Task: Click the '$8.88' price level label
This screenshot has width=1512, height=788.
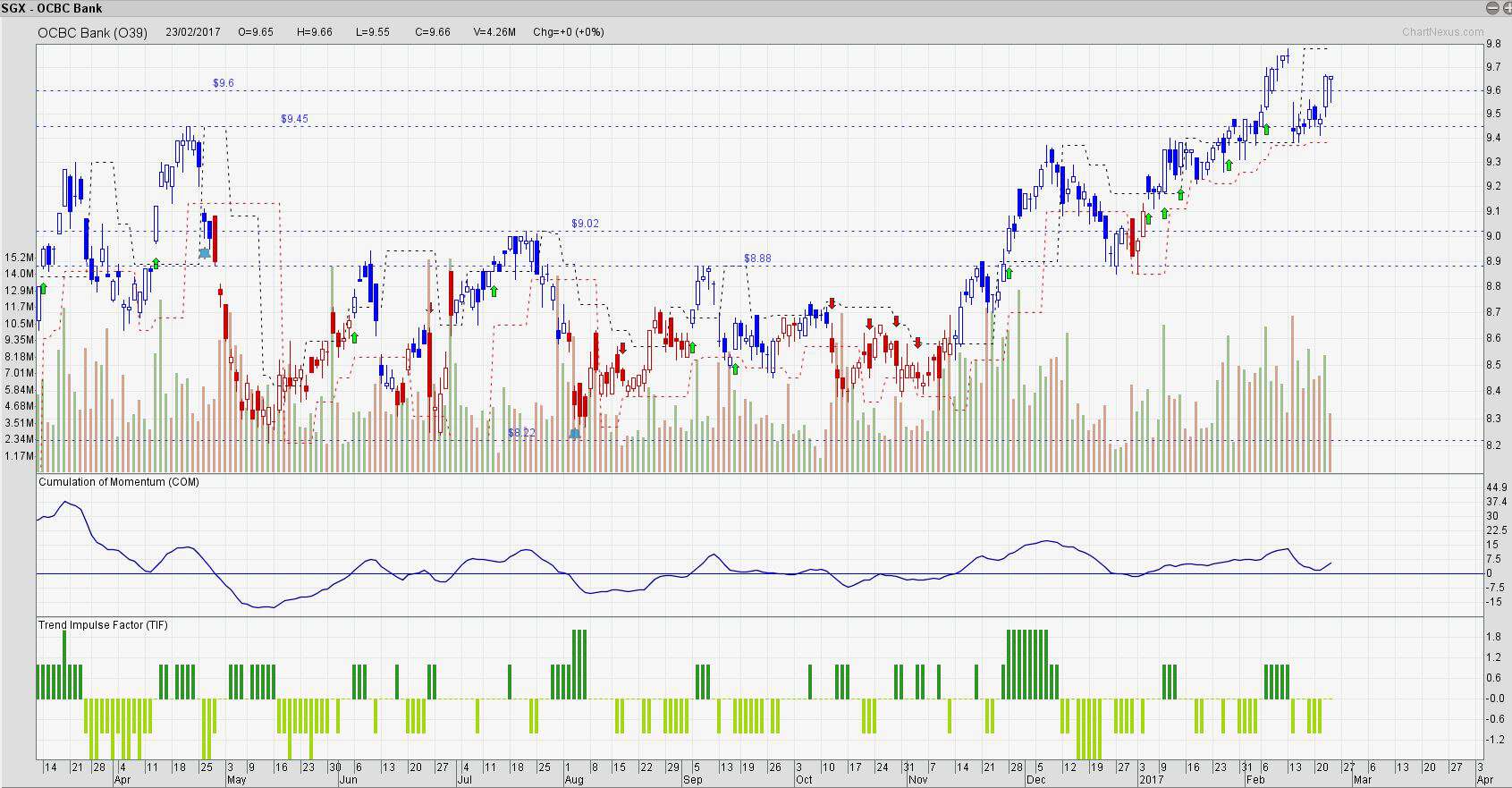Action: (x=757, y=258)
